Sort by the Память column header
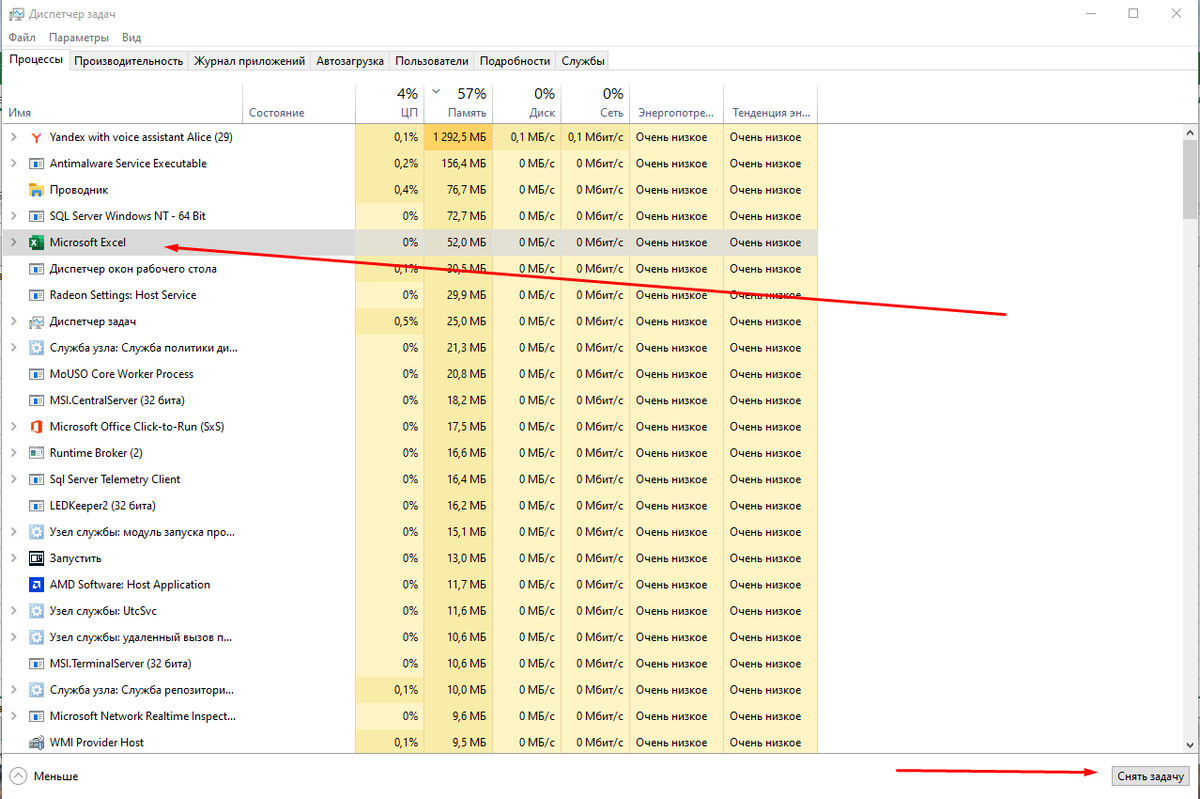Screen dimensions: 1200x799 pos(458,103)
